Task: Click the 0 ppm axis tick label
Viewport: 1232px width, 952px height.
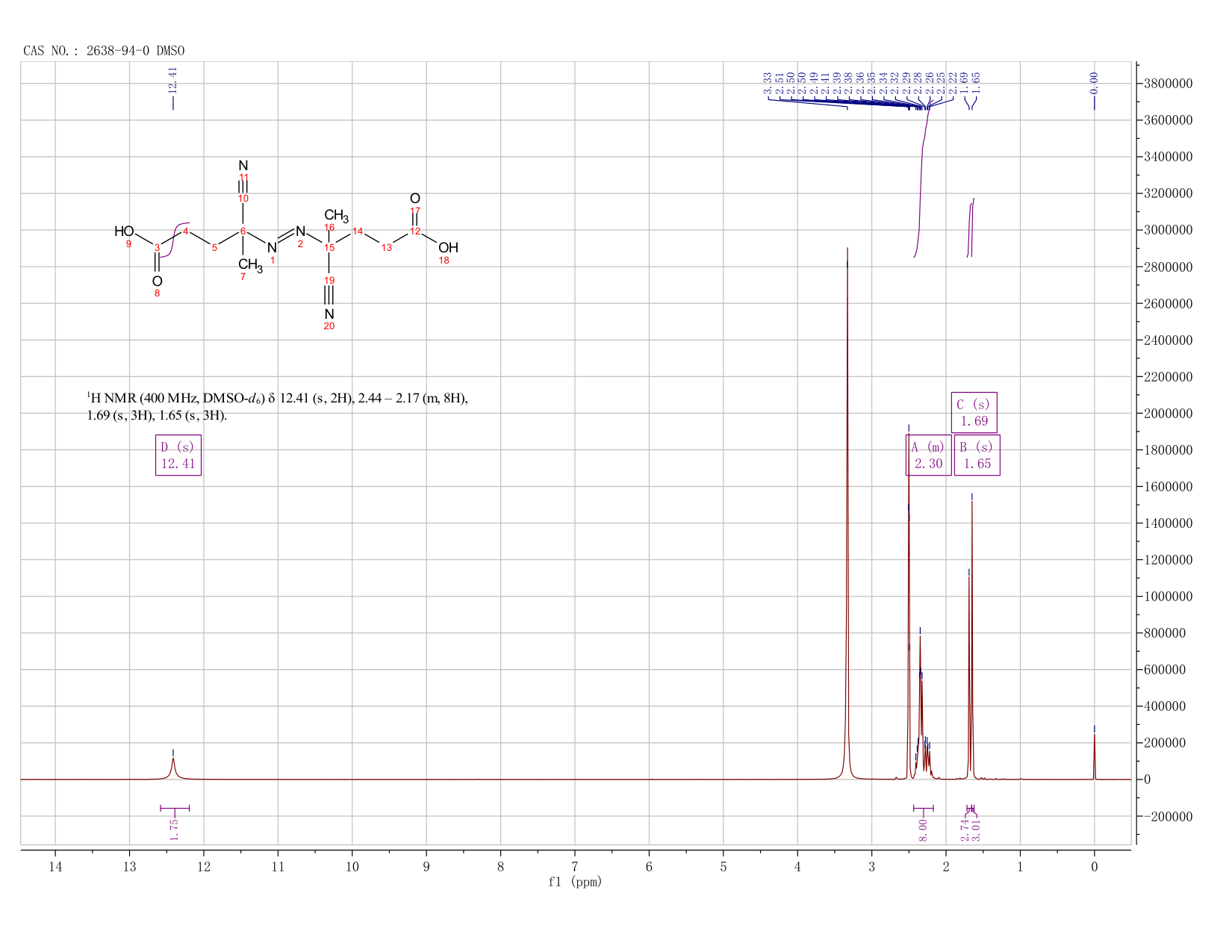Action: pyautogui.click(x=1094, y=866)
